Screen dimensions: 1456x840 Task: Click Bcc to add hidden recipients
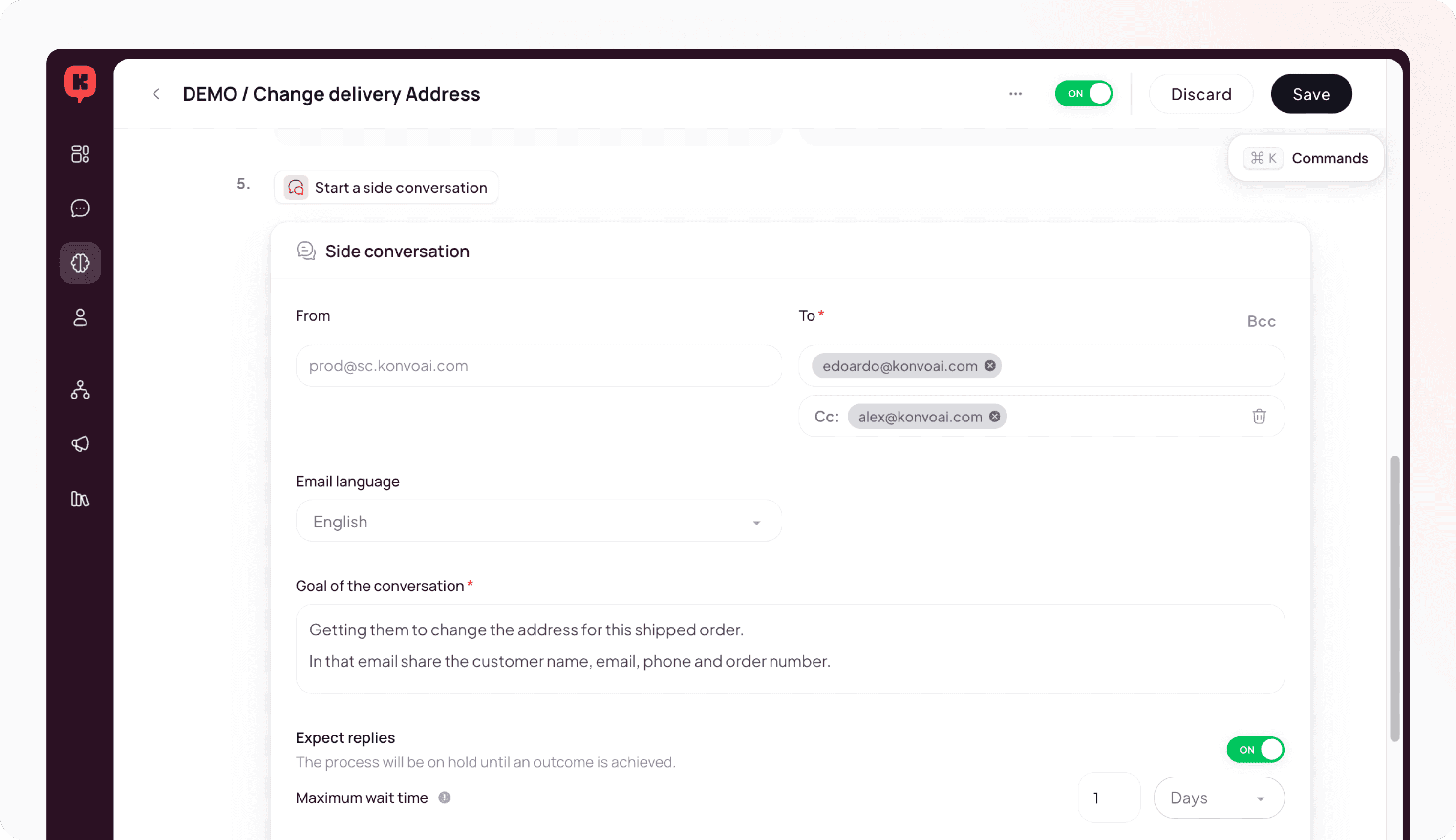pyautogui.click(x=1261, y=321)
